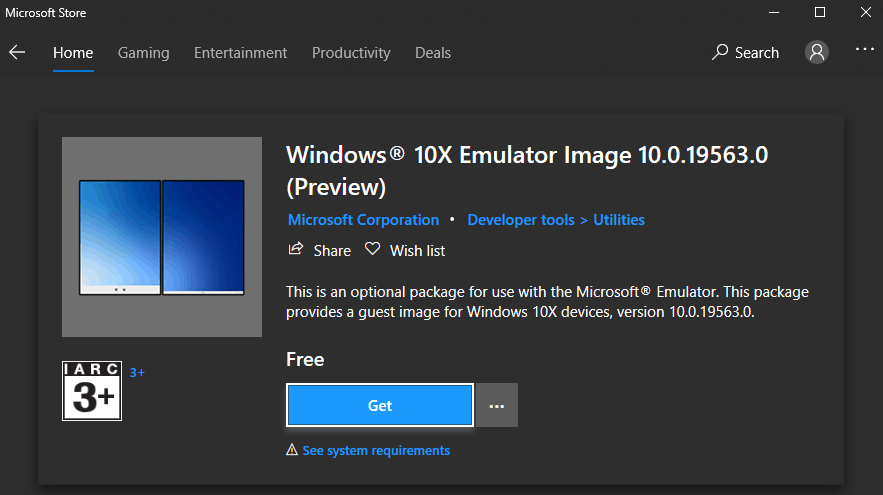Click the warning triangle icon
883x495 pixels.
(292, 449)
